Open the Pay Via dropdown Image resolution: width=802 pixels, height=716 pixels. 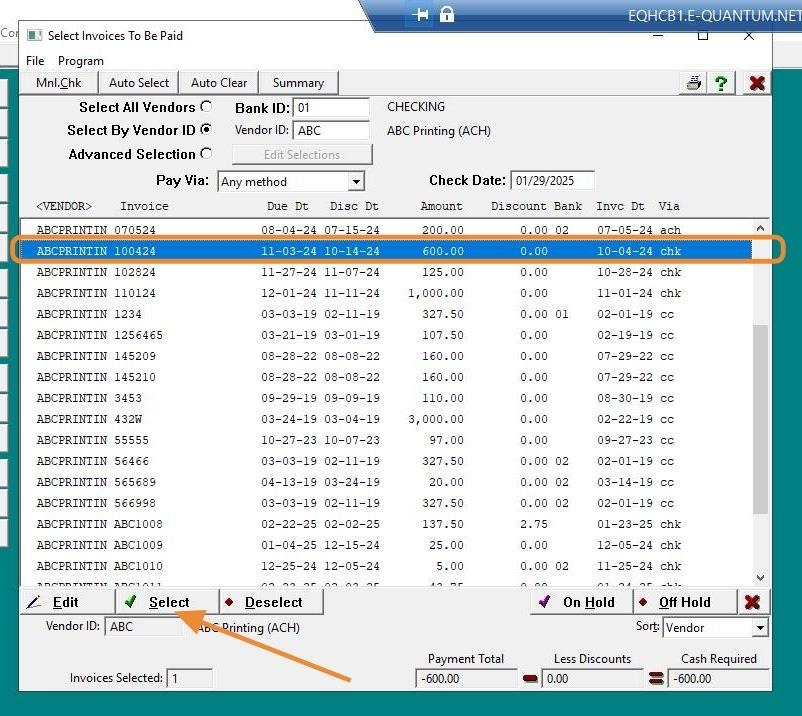pyautogui.click(x=356, y=182)
